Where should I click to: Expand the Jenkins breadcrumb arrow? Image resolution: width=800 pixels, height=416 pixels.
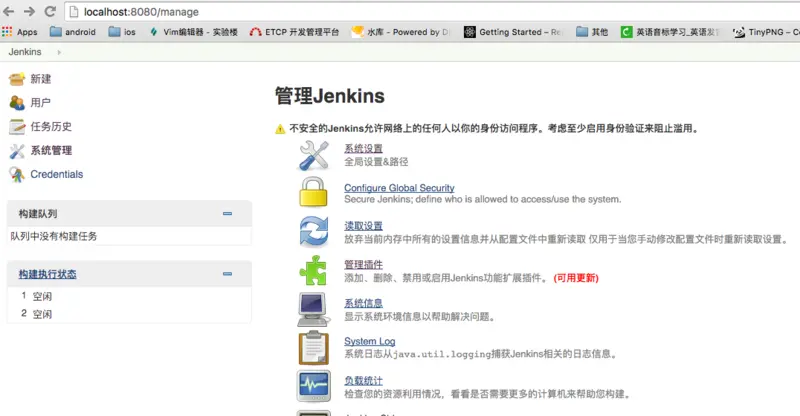(59, 52)
